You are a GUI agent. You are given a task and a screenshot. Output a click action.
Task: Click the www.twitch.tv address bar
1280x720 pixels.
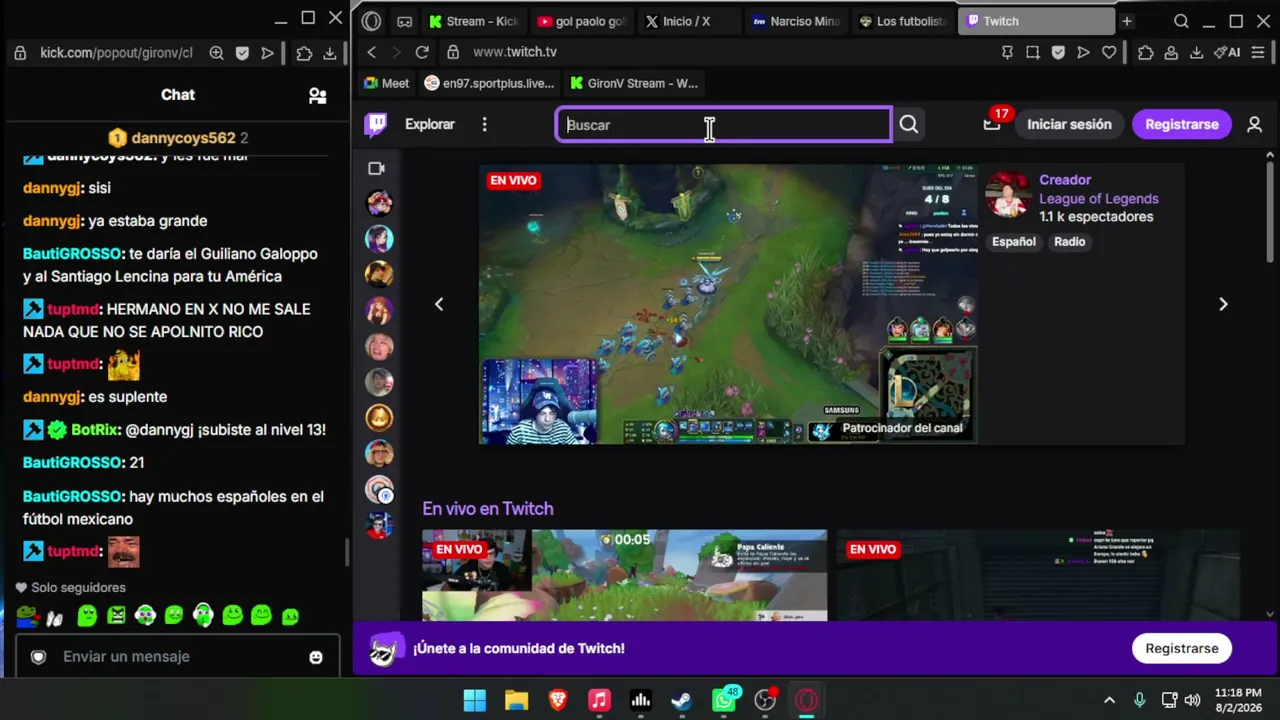(515, 52)
